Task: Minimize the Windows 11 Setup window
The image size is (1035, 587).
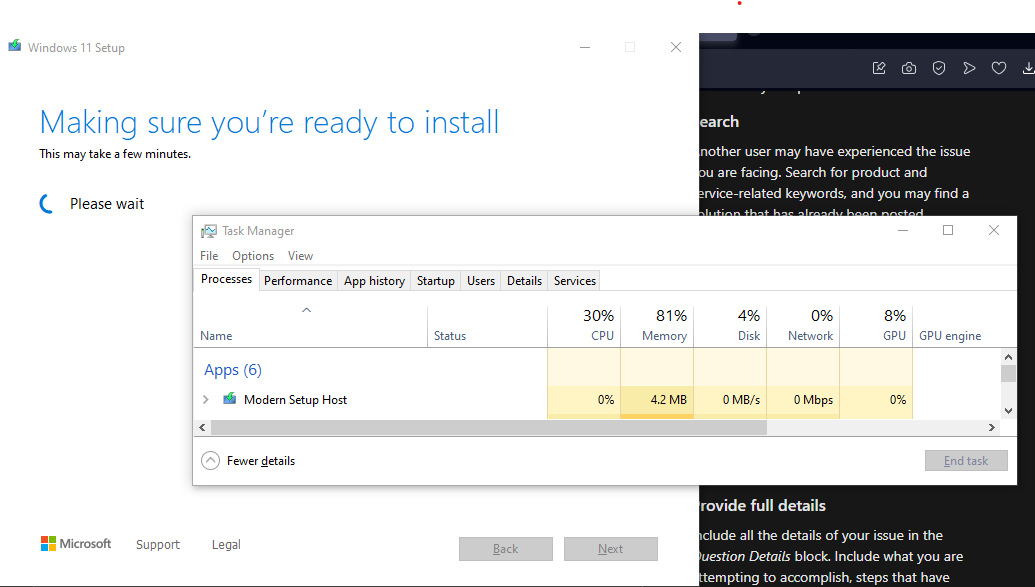Action: 585,47
